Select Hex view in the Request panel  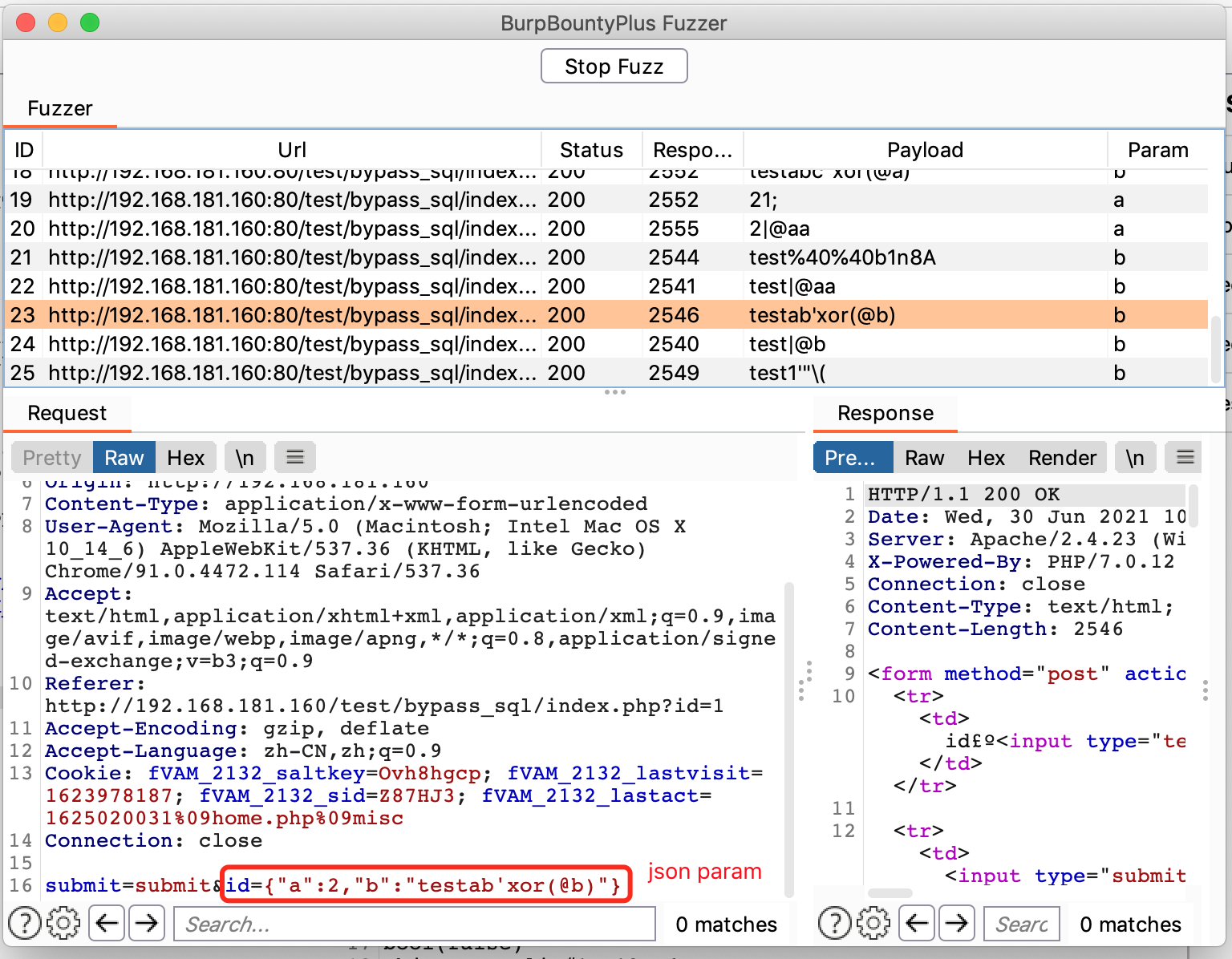coord(186,458)
